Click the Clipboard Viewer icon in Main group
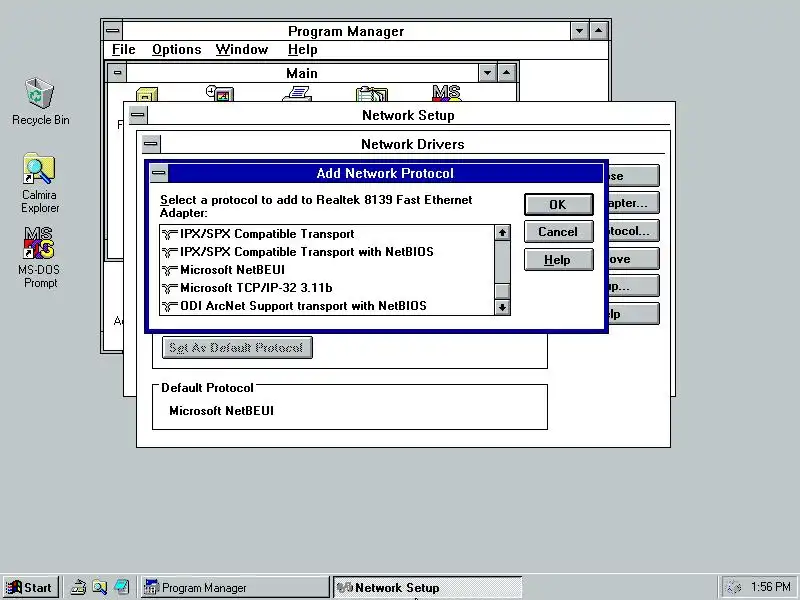Viewport: 800px width, 600px height. (x=372, y=94)
